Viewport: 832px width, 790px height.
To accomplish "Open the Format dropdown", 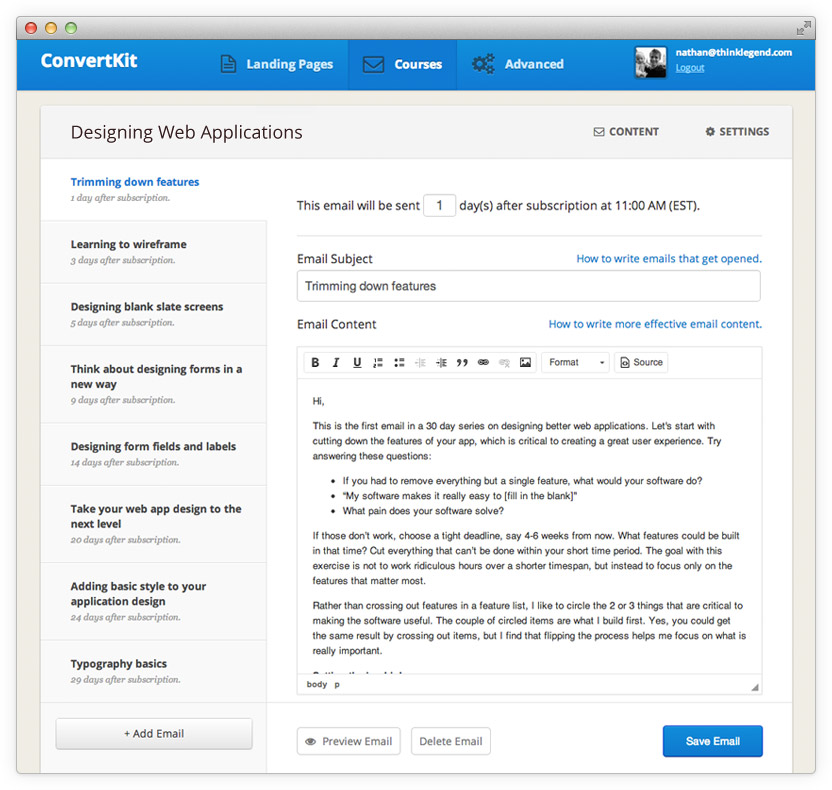I will pyautogui.click(x=576, y=363).
